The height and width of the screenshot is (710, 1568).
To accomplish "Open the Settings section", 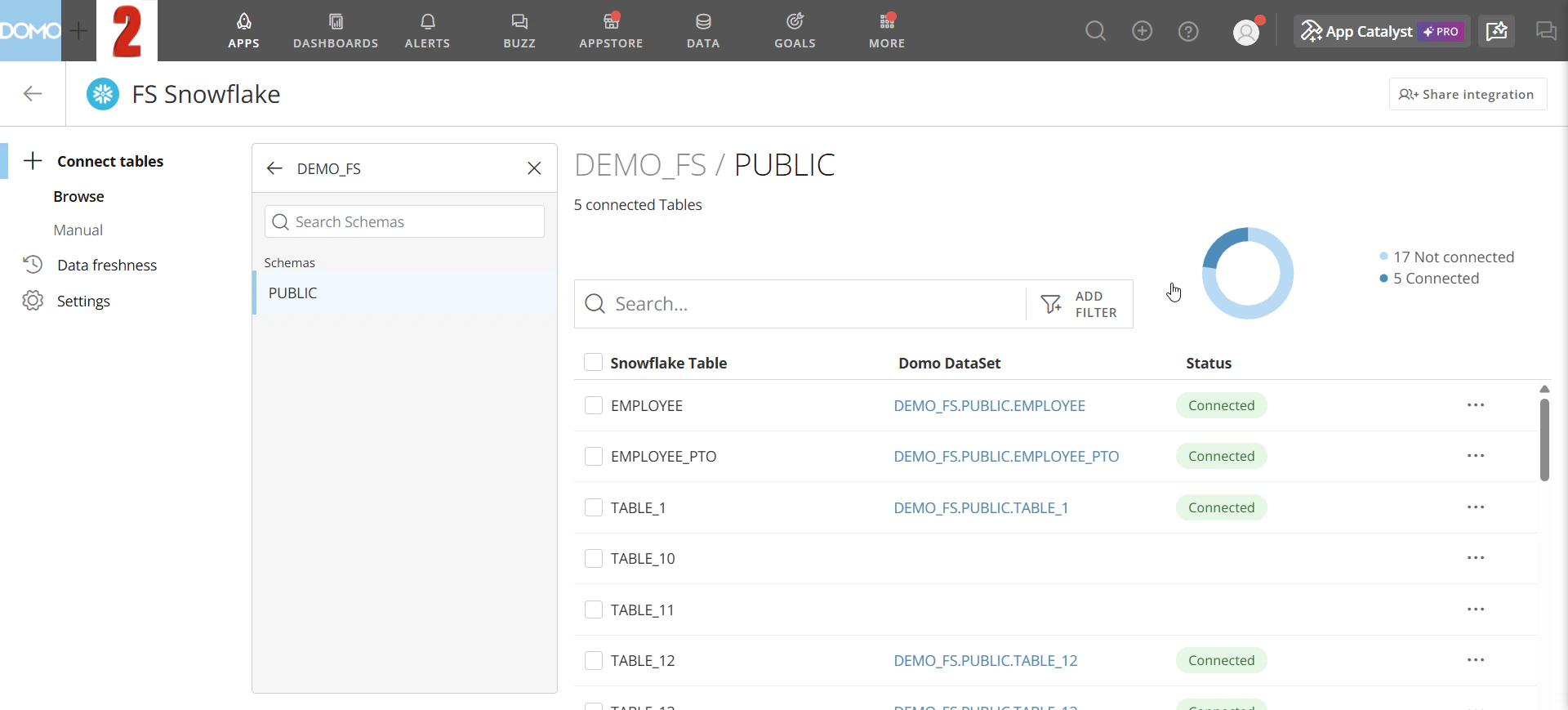I will [x=83, y=301].
